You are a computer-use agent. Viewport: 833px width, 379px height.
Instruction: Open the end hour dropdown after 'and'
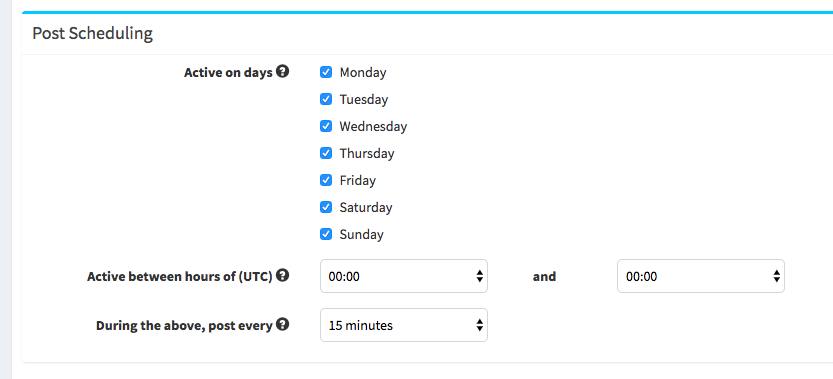(701, 276)
